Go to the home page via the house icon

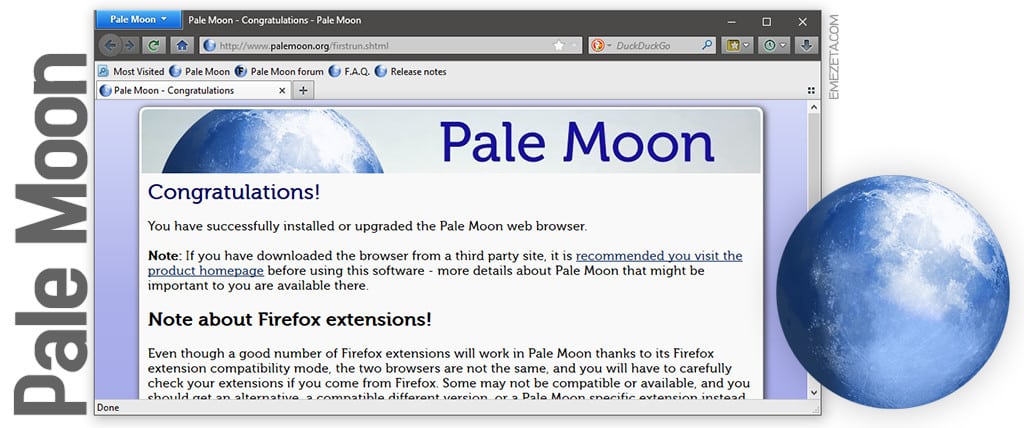pyautogui.click(x=182, y=45)
